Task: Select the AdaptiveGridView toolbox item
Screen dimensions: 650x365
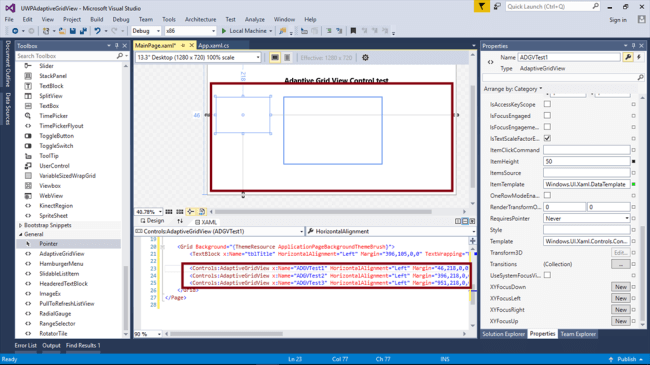Action: point(61,254)
